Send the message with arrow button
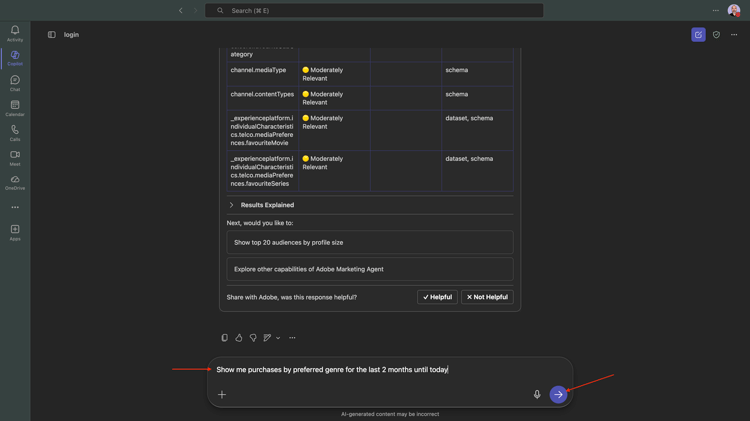The height and width of the screenshot is (421, 750). (558, 395)
